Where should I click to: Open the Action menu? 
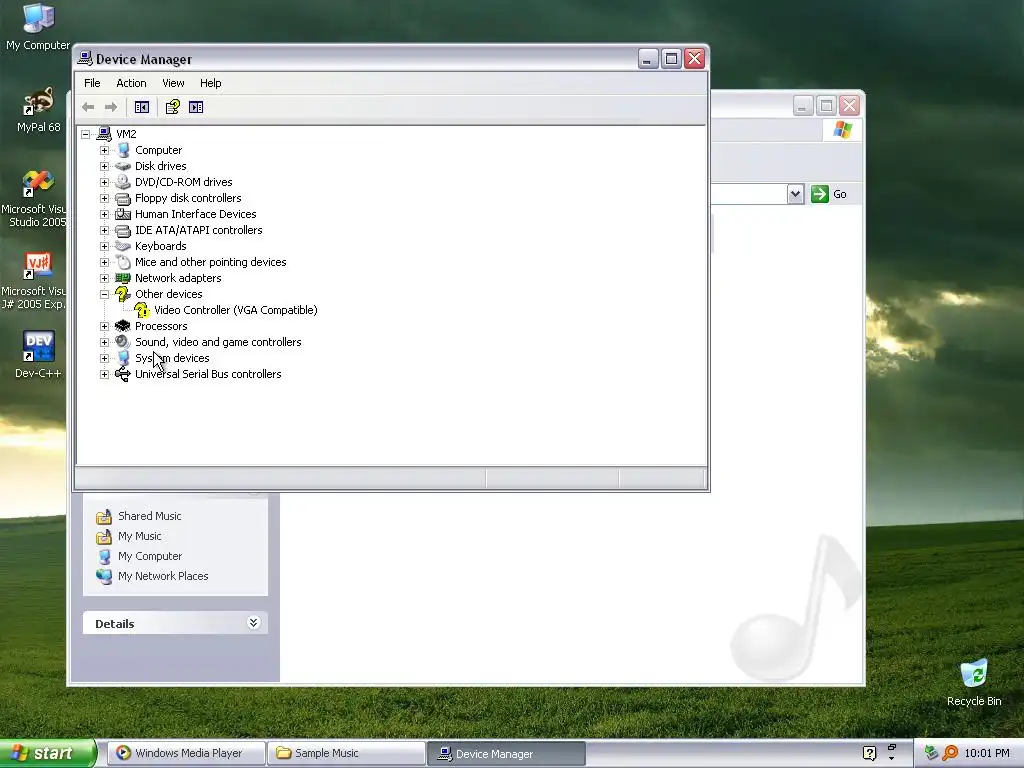(x=131, y=83)
